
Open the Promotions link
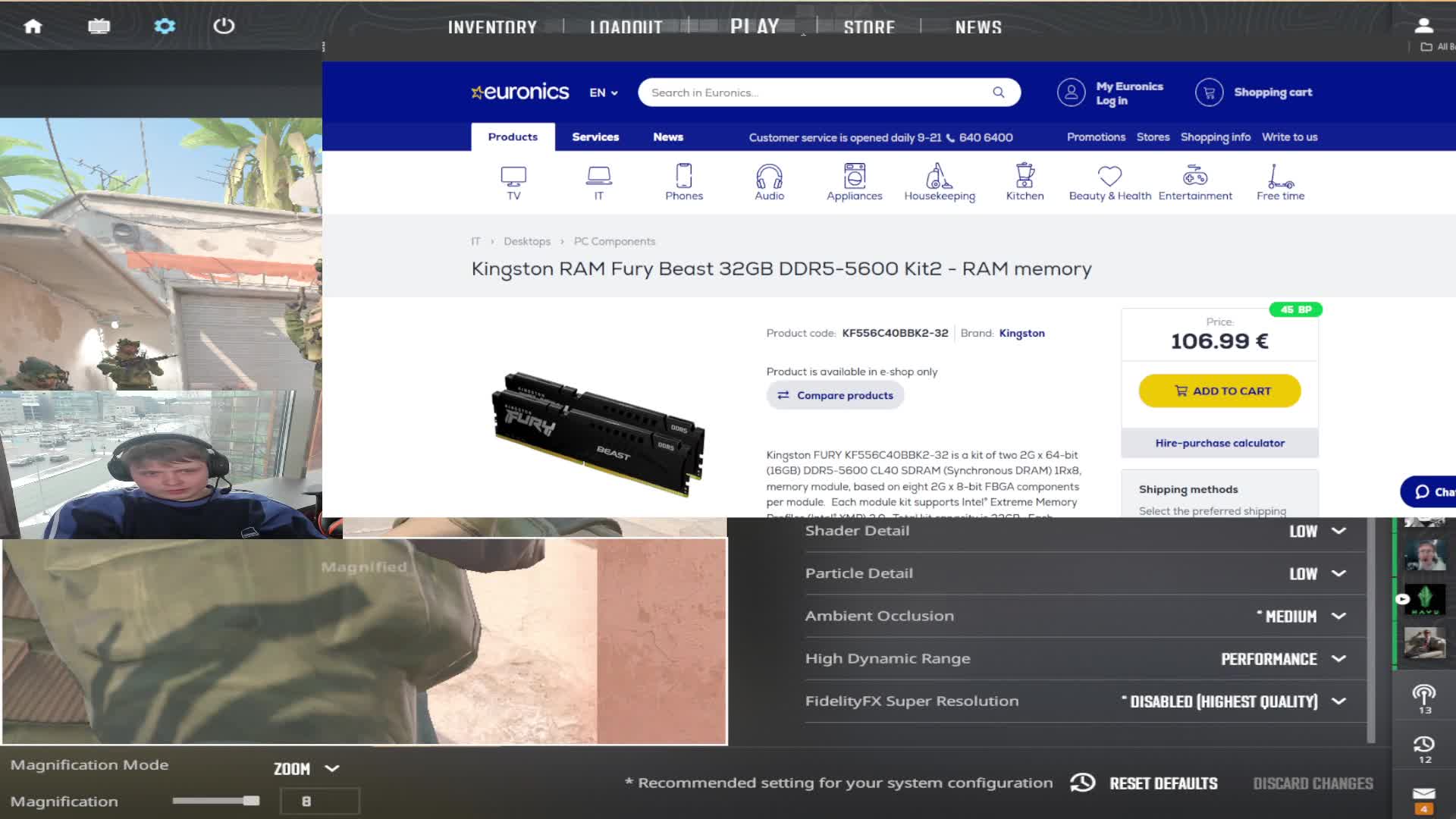(1096, 137)
